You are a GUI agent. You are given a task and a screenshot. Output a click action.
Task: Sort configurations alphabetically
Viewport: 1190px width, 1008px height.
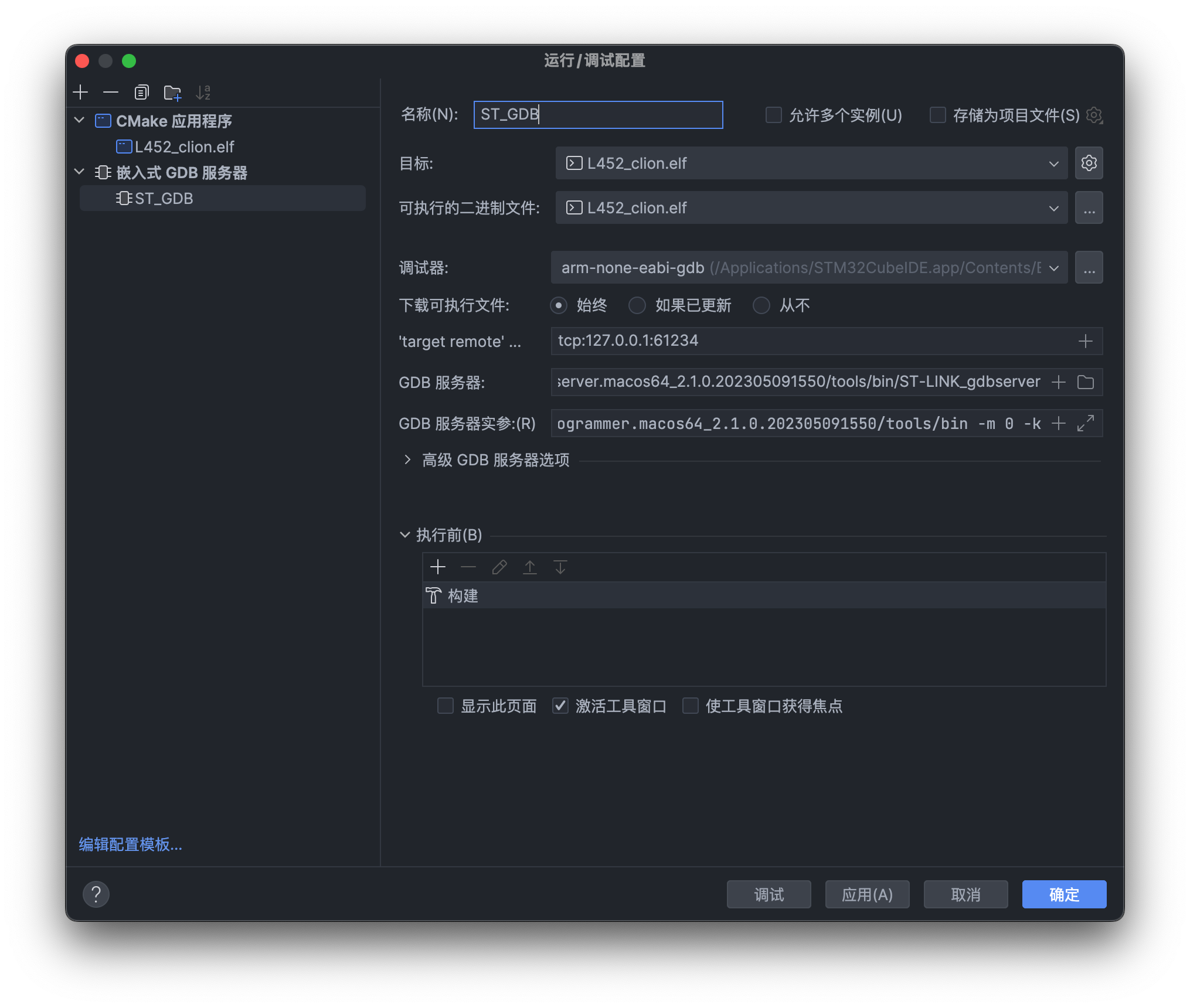click(x=205, y=92)
